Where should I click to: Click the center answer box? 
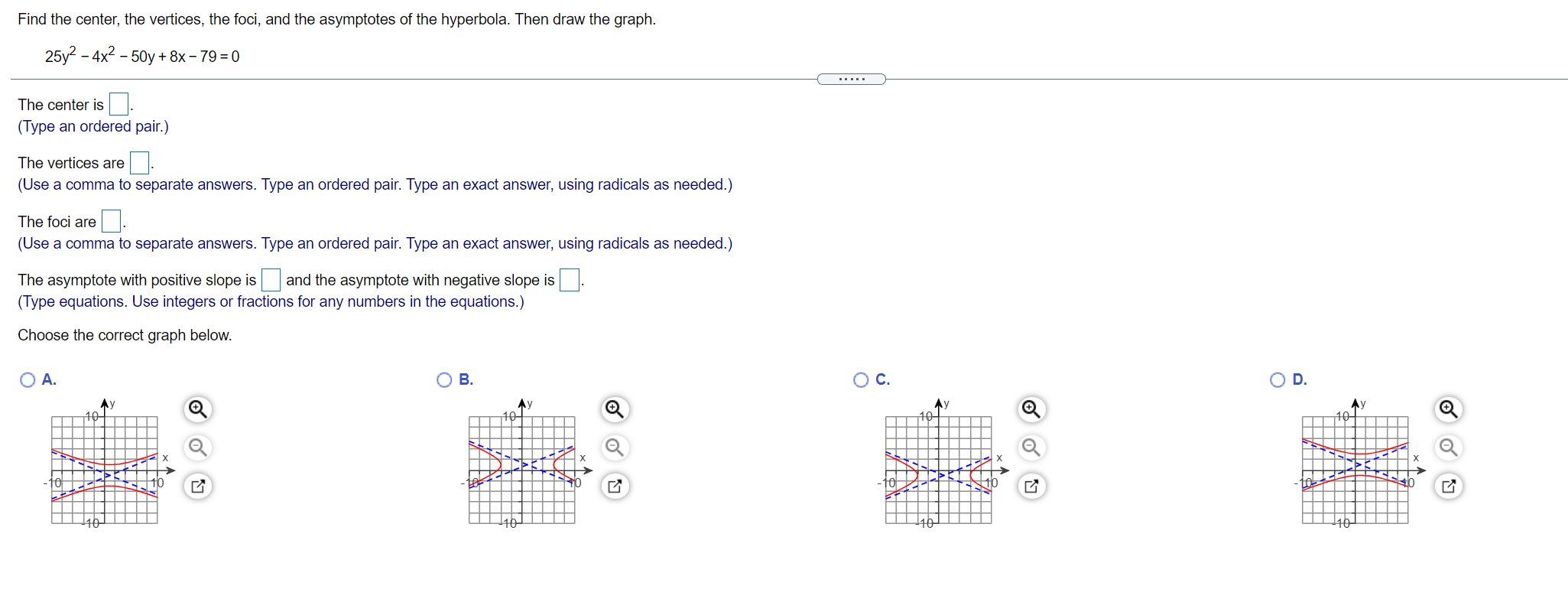click(118, 103)
